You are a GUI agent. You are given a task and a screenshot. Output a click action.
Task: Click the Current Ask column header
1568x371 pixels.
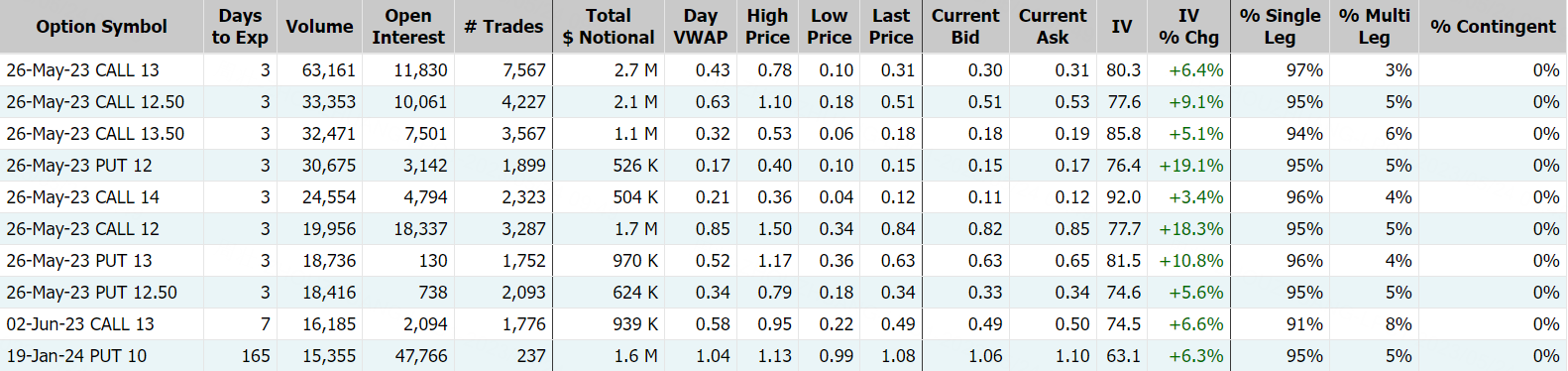1052,27
